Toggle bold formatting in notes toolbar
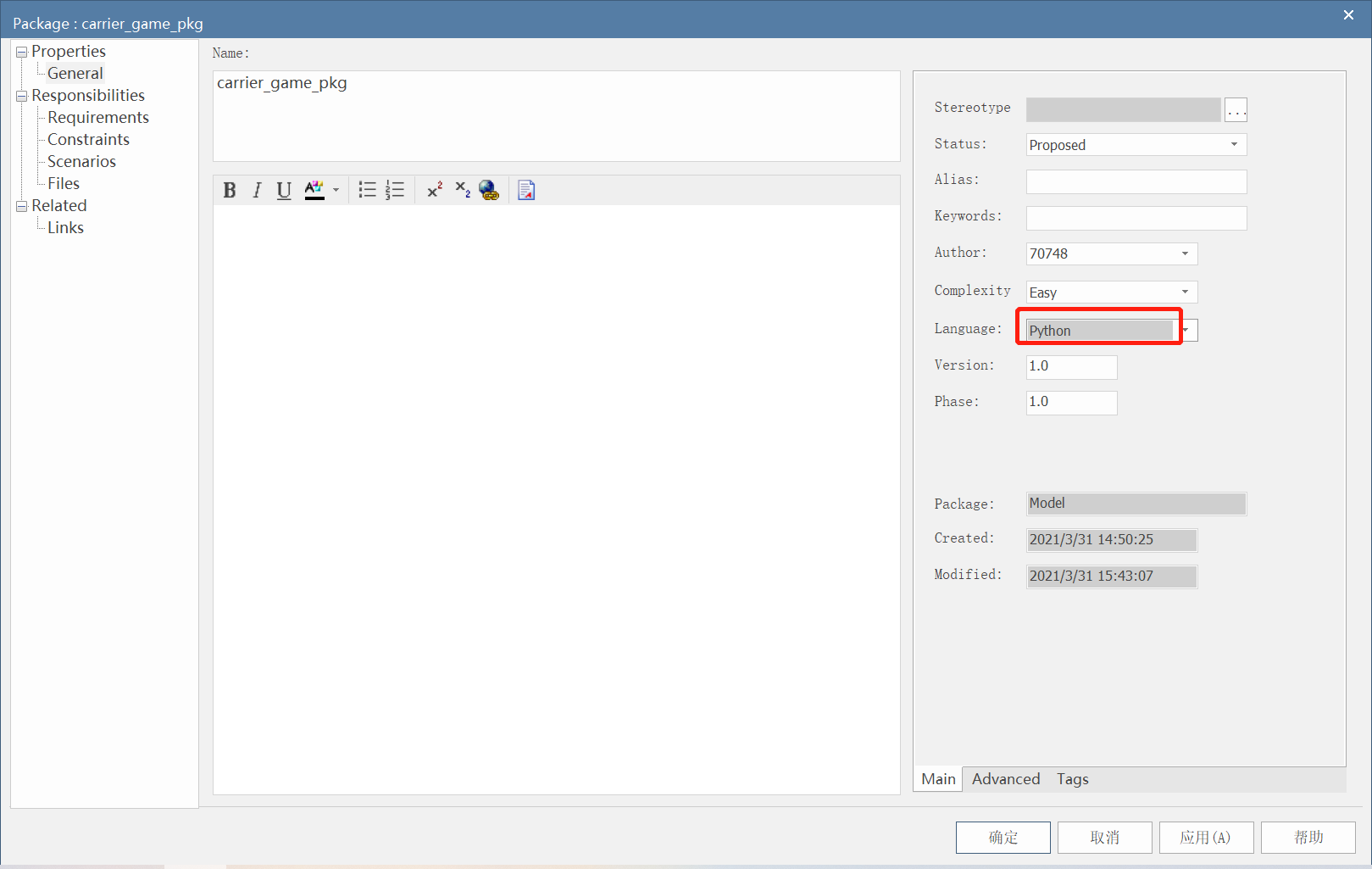The image size is (1372, 869). [x=230, y=190]
